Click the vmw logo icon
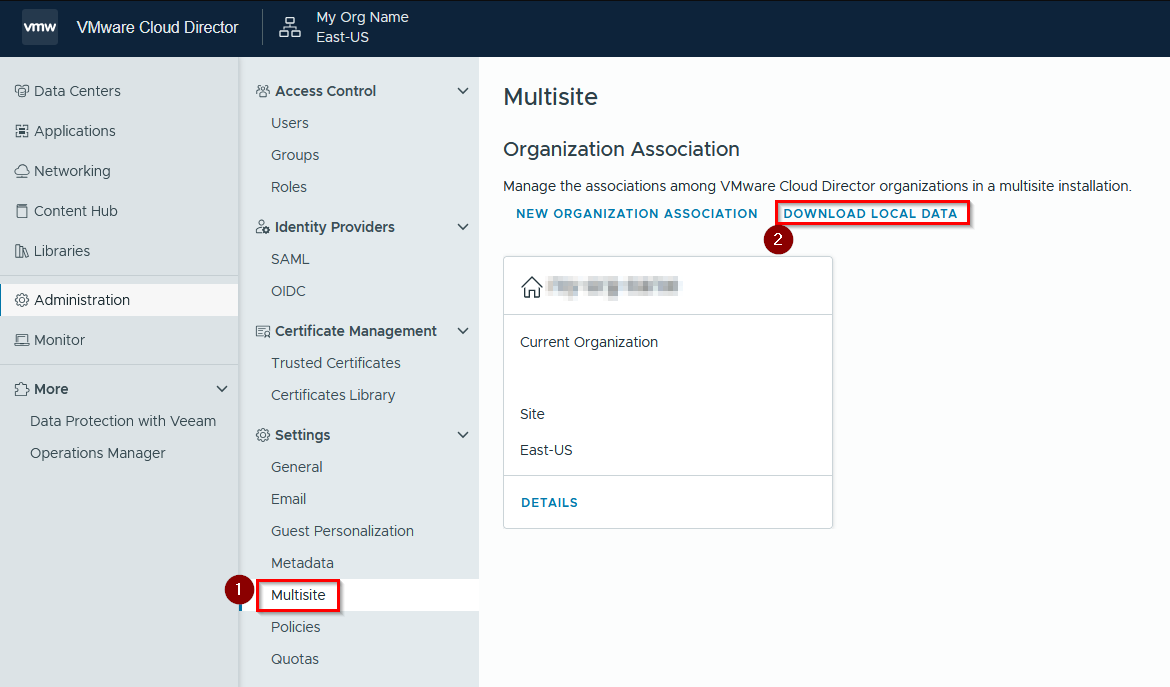This screenshot has height=687, width=1170. click(40, 28)
